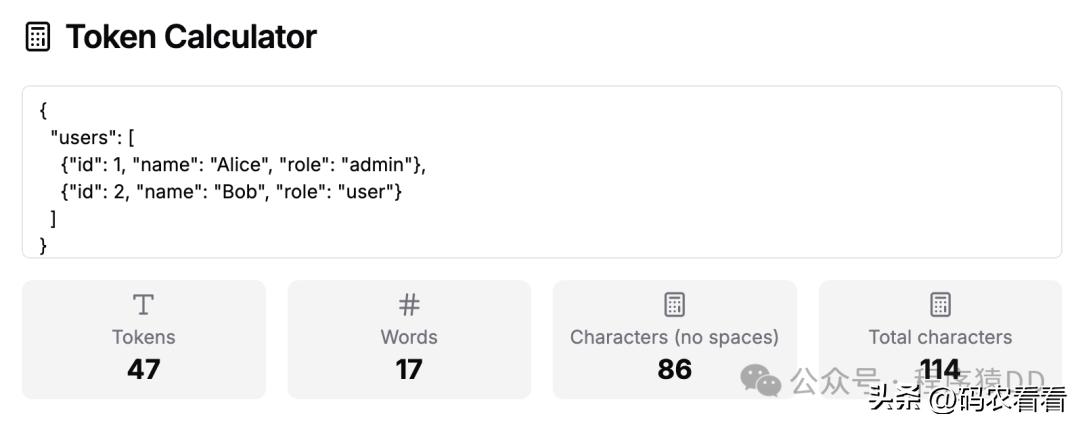Click the character count value 86
1080x425 pixels.
(x=674, y=370)
